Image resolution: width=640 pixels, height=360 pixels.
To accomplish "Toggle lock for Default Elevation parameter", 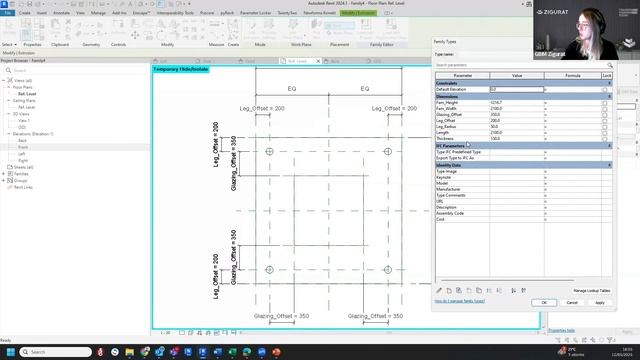I will [x=604, y=89].
